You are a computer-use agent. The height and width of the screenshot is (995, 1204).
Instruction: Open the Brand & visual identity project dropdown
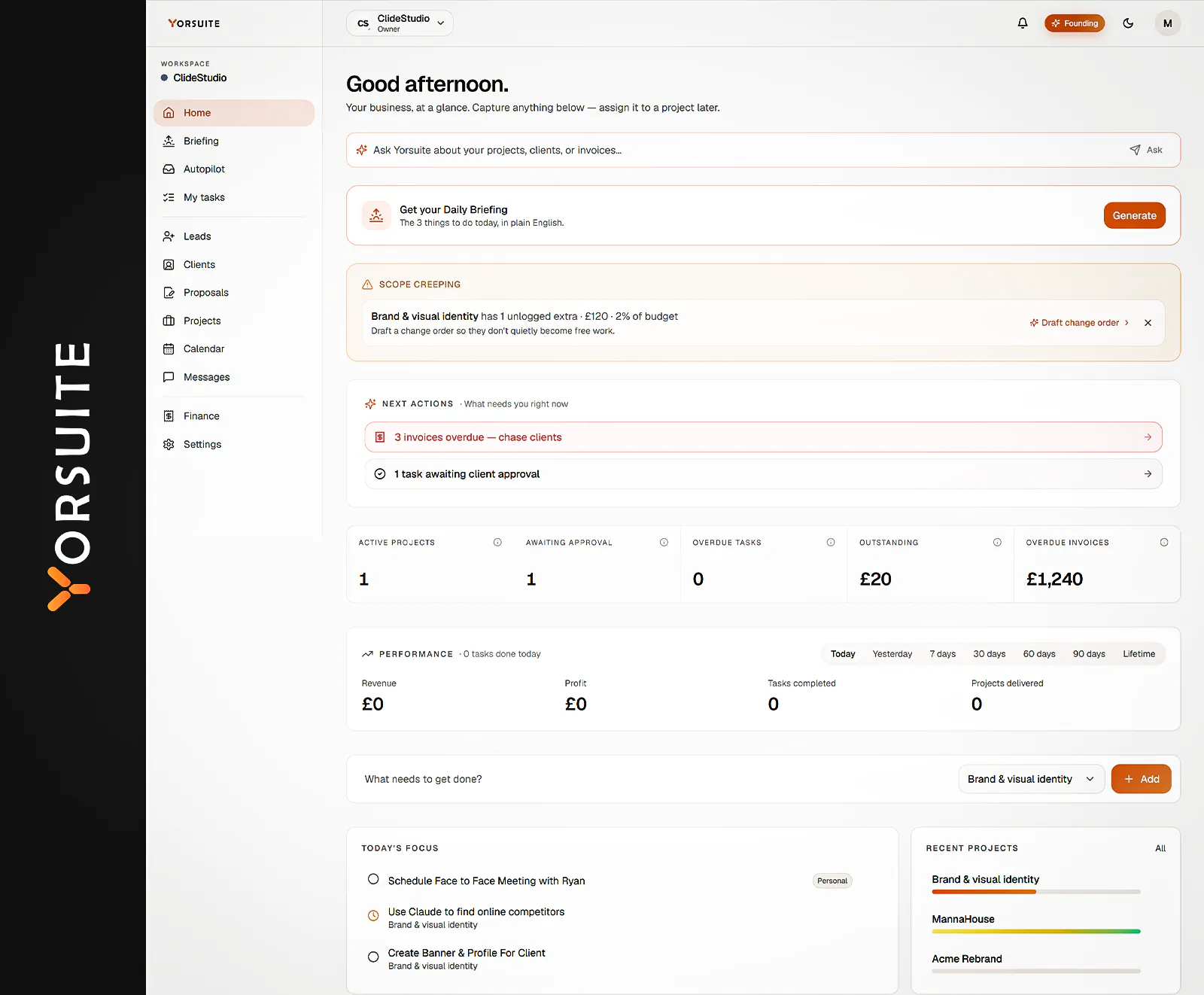point(1031,779)
